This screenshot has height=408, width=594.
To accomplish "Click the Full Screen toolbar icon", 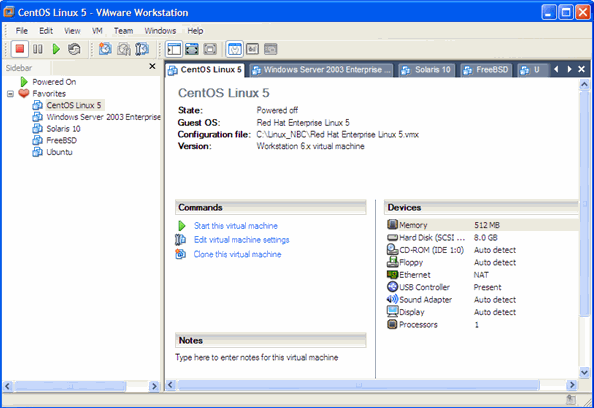I will coord(192,49).
